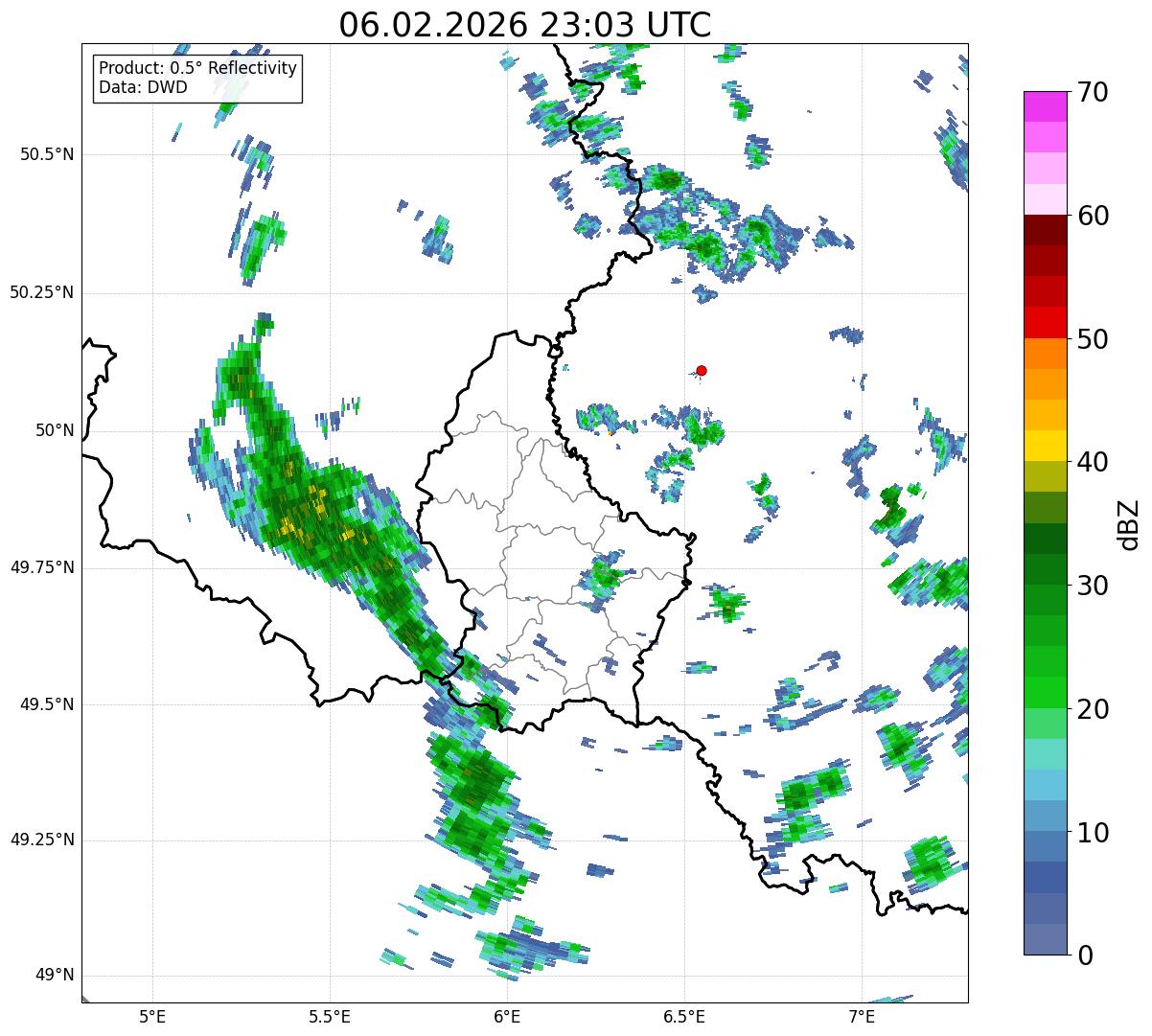1152x1036 pixels.
Task: Click the colorbar '10' tick label
Action: tap(1093, 832)
